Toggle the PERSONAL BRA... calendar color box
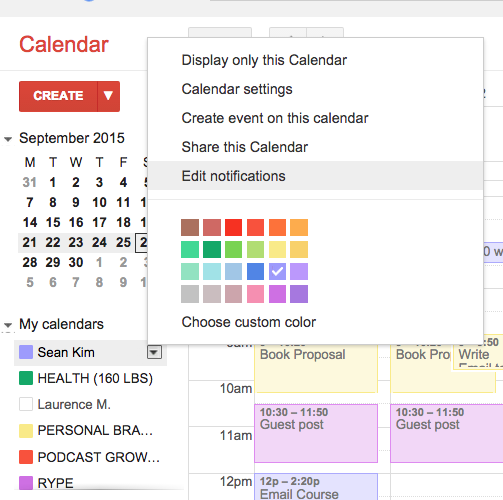Image resolution: width=503 pixels, height=500 pixels. pos(26,430)
